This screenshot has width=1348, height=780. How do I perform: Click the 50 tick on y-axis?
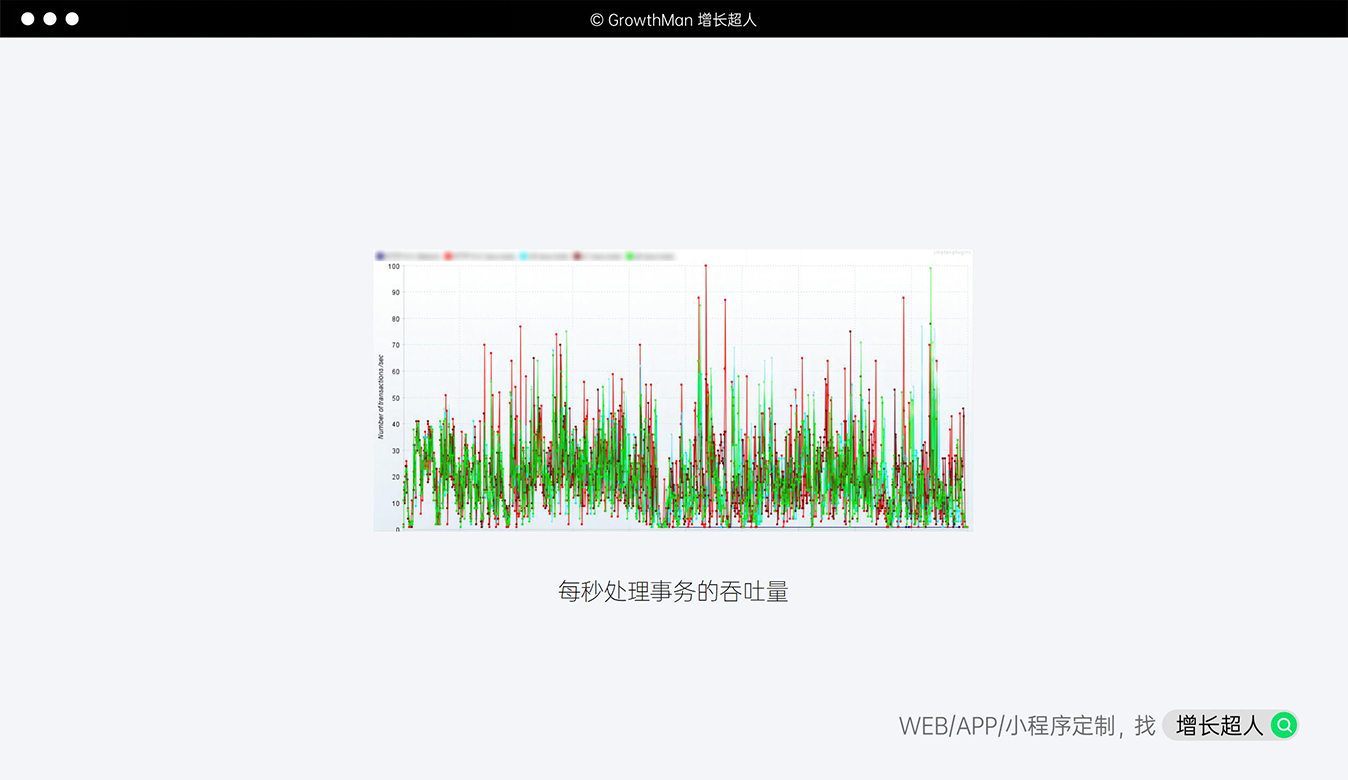[395, 398]
